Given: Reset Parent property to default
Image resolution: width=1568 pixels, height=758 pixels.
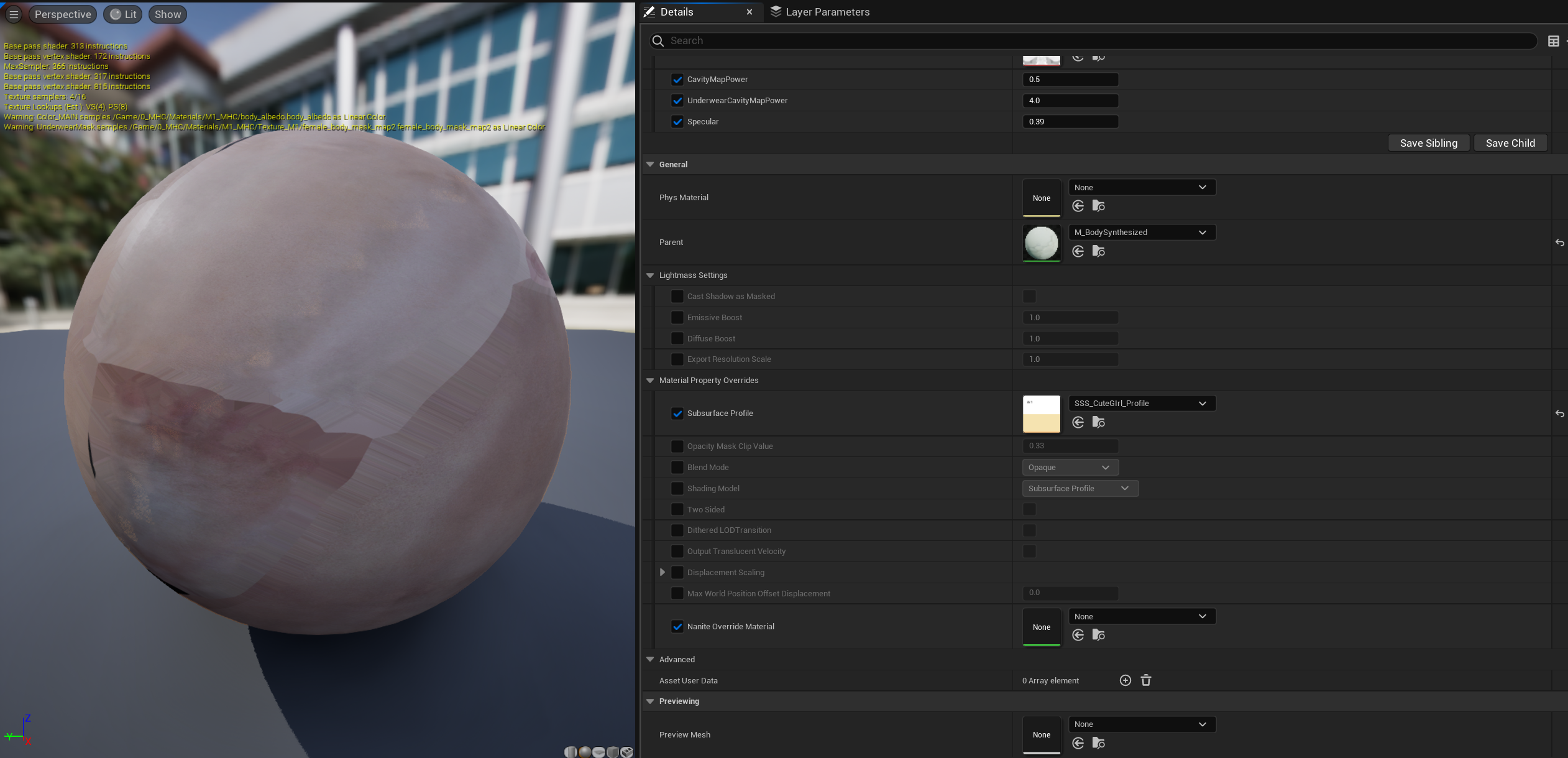Looking at the screenshot, I should click(x=1559, y=243).
